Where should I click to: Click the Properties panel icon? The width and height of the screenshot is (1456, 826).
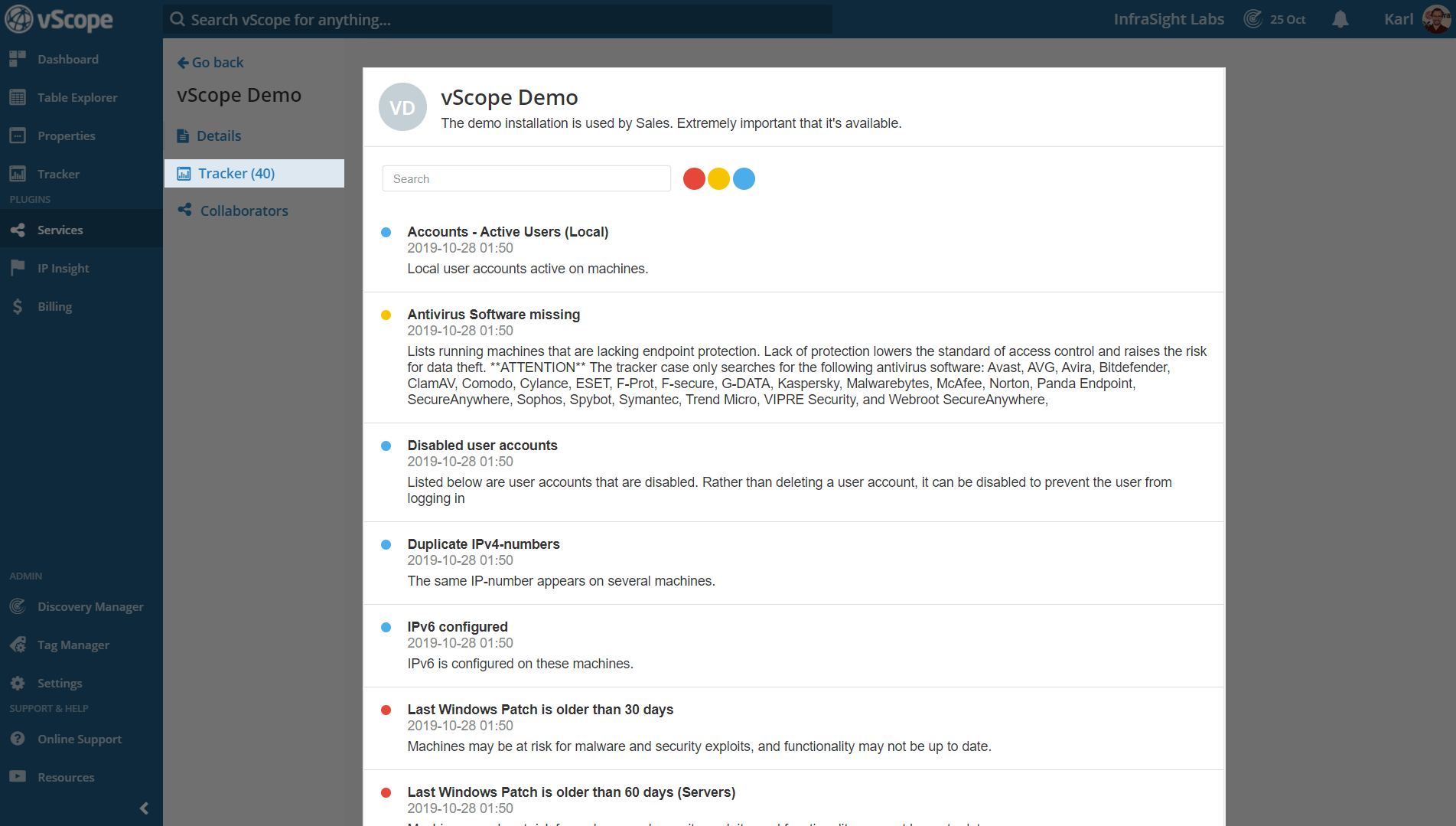click(x=18, y=135)
